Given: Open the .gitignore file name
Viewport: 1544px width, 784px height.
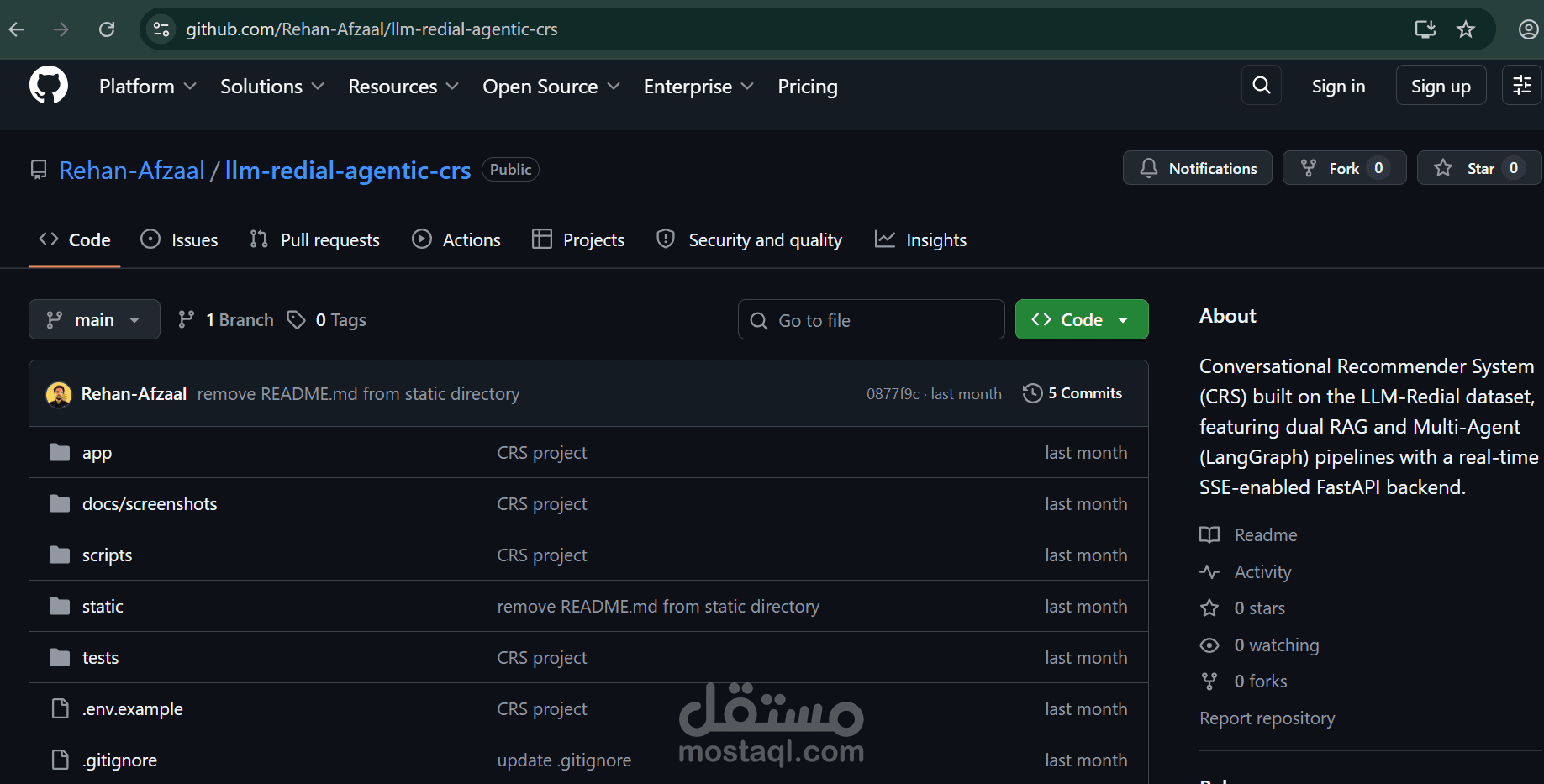Looking at the screenshot, I should 120,760.
